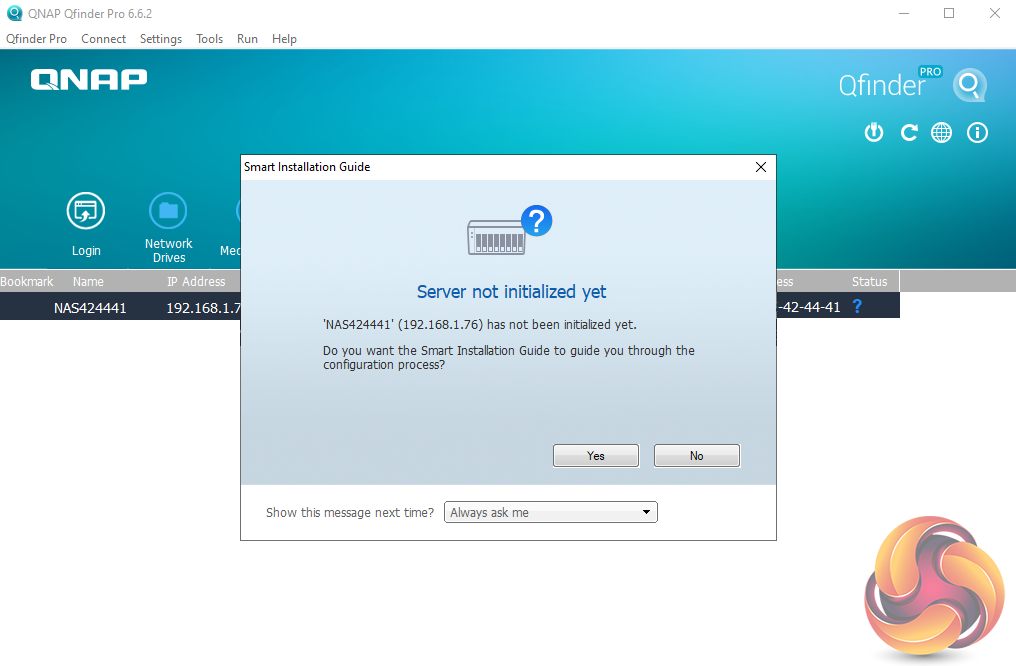Click the -42-44-41 MAC address cell
The image size is (1016, 666).
(809, 306)
